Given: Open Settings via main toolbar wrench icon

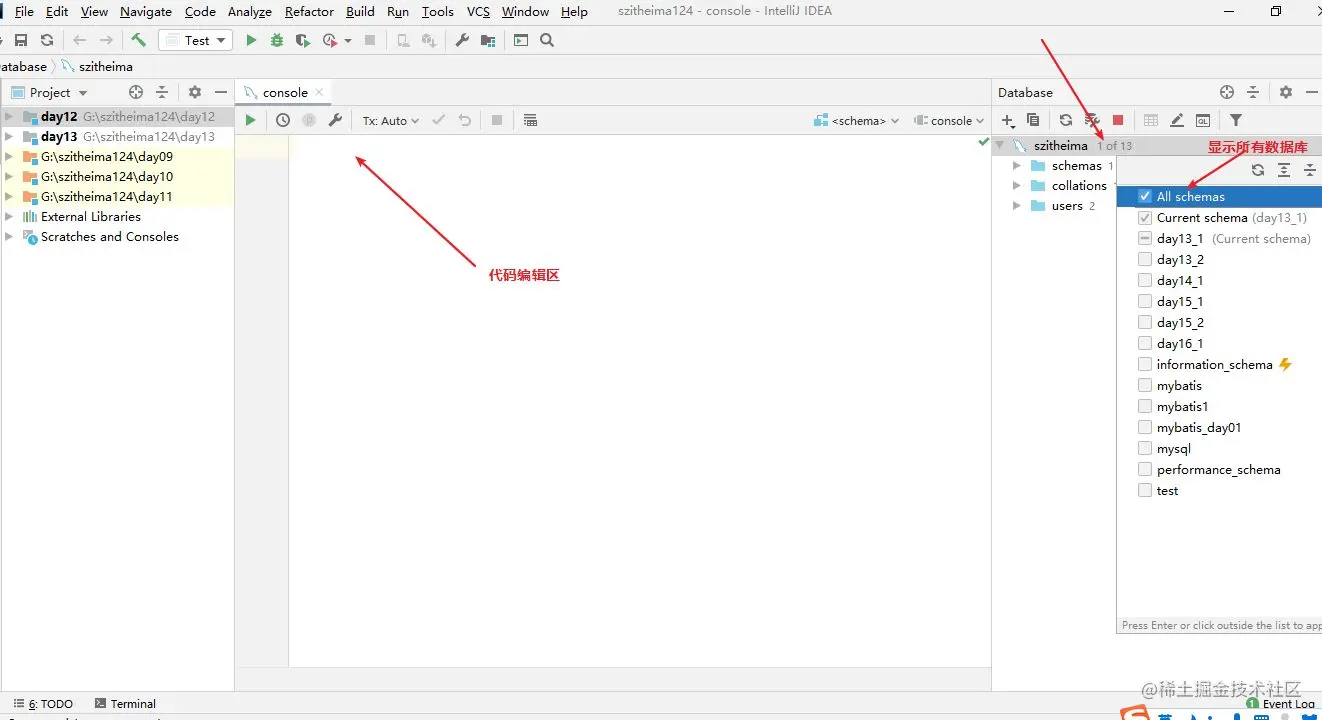Looking at the screenshot, I should coord(462,40).
